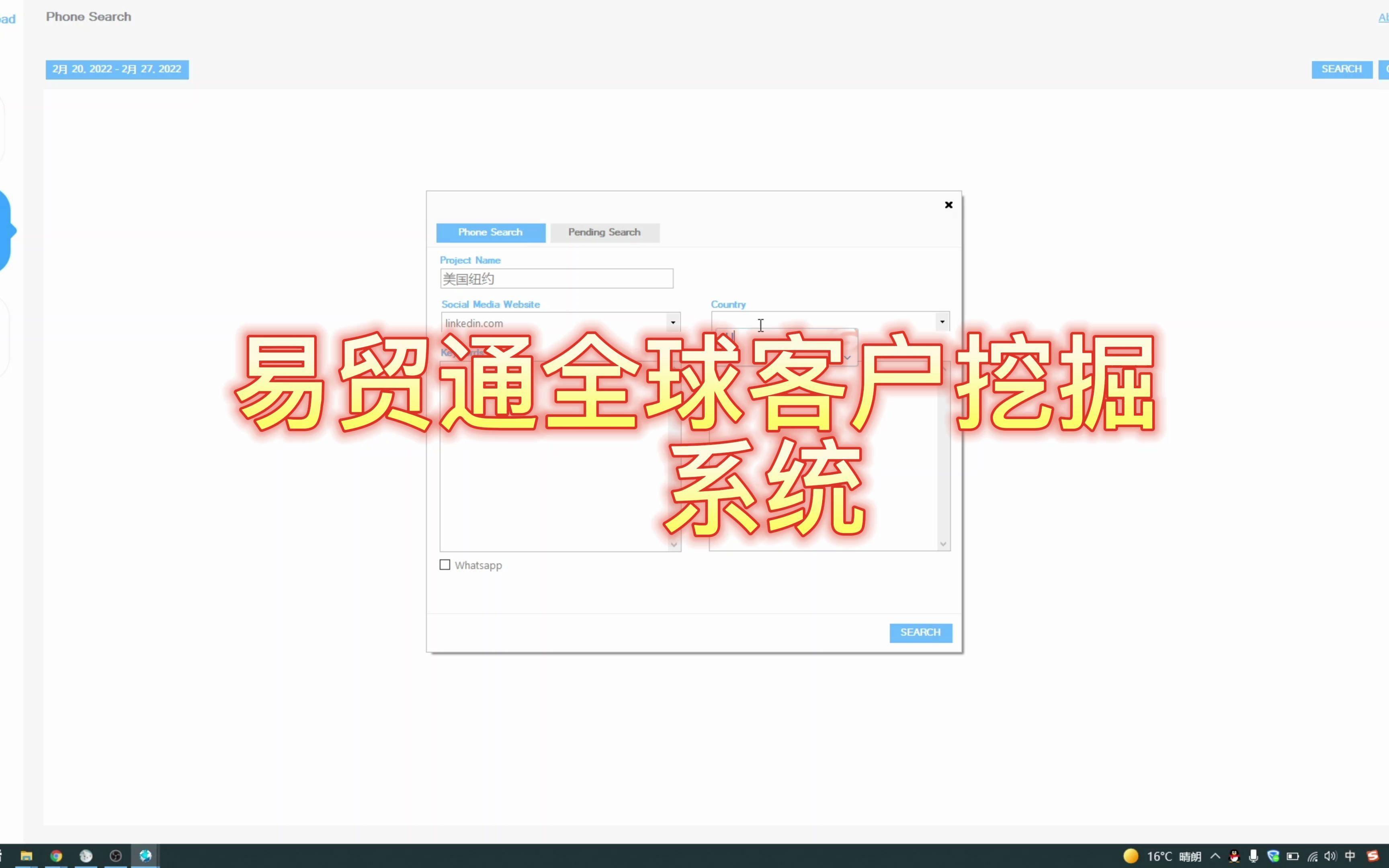Viewport: 1389px width, 868px height.
Task: Enable the Whatsapp checkbox
Action: pyautogui.click(x=445, y=565)
